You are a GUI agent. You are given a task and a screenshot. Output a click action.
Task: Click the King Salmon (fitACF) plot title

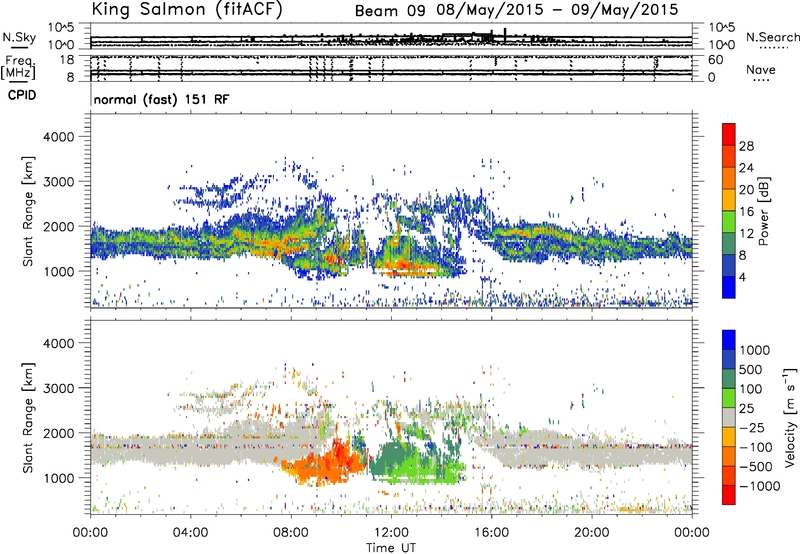point(187,9)
